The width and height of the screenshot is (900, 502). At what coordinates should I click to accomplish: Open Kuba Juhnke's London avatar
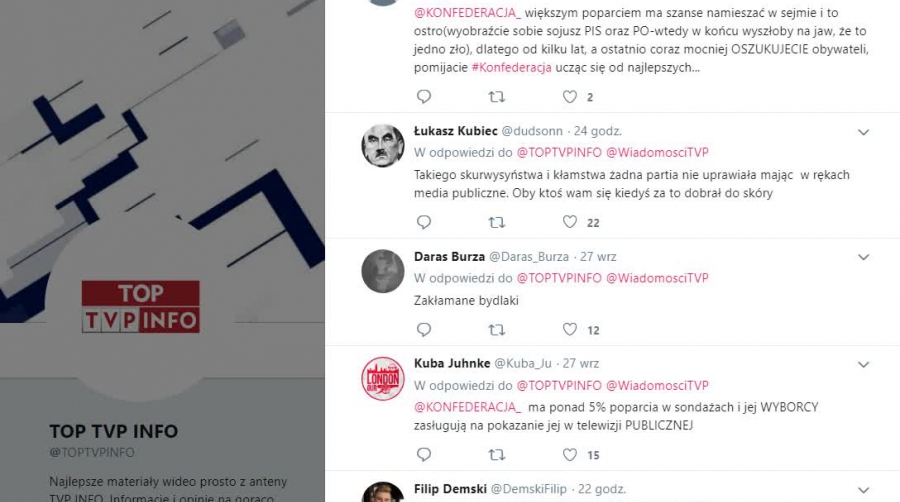(x=383, y=378)
